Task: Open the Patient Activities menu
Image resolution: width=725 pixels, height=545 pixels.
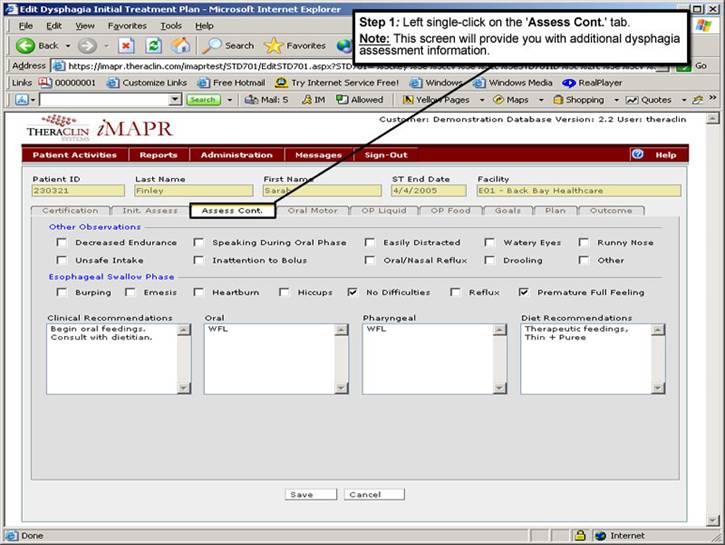Action: pyautogui.click(x=75, y=155)
